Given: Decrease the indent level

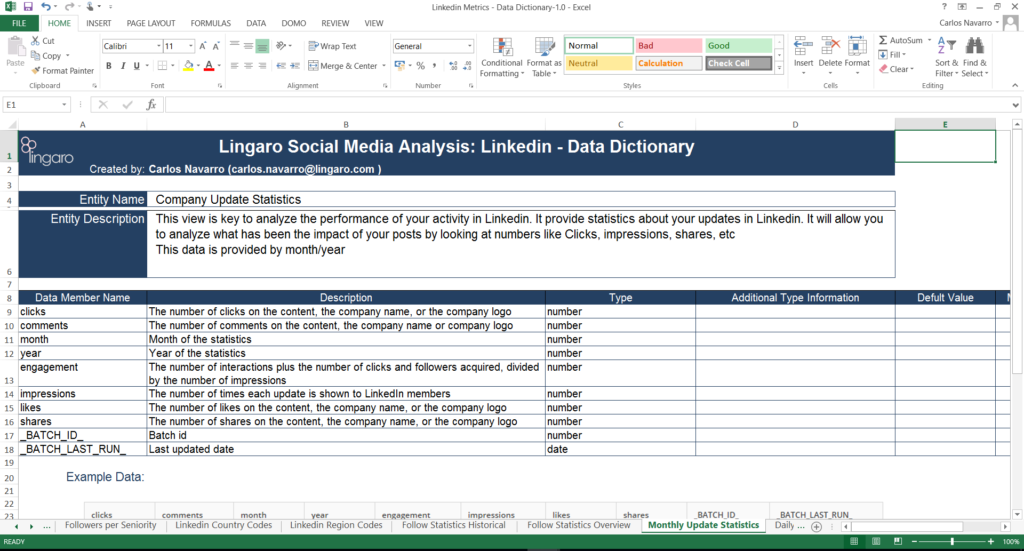Looking at the screenshot, I should pos(281,65).
